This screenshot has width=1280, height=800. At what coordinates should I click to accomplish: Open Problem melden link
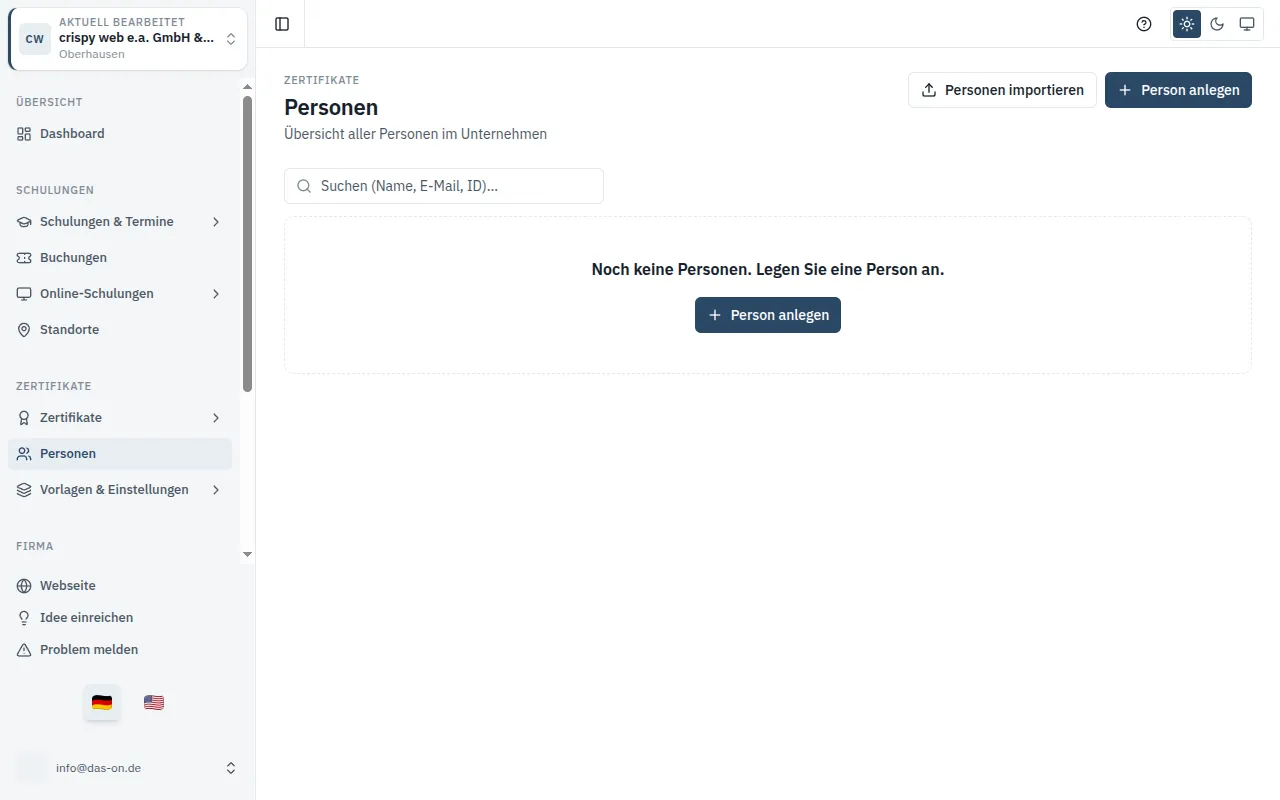120,650
